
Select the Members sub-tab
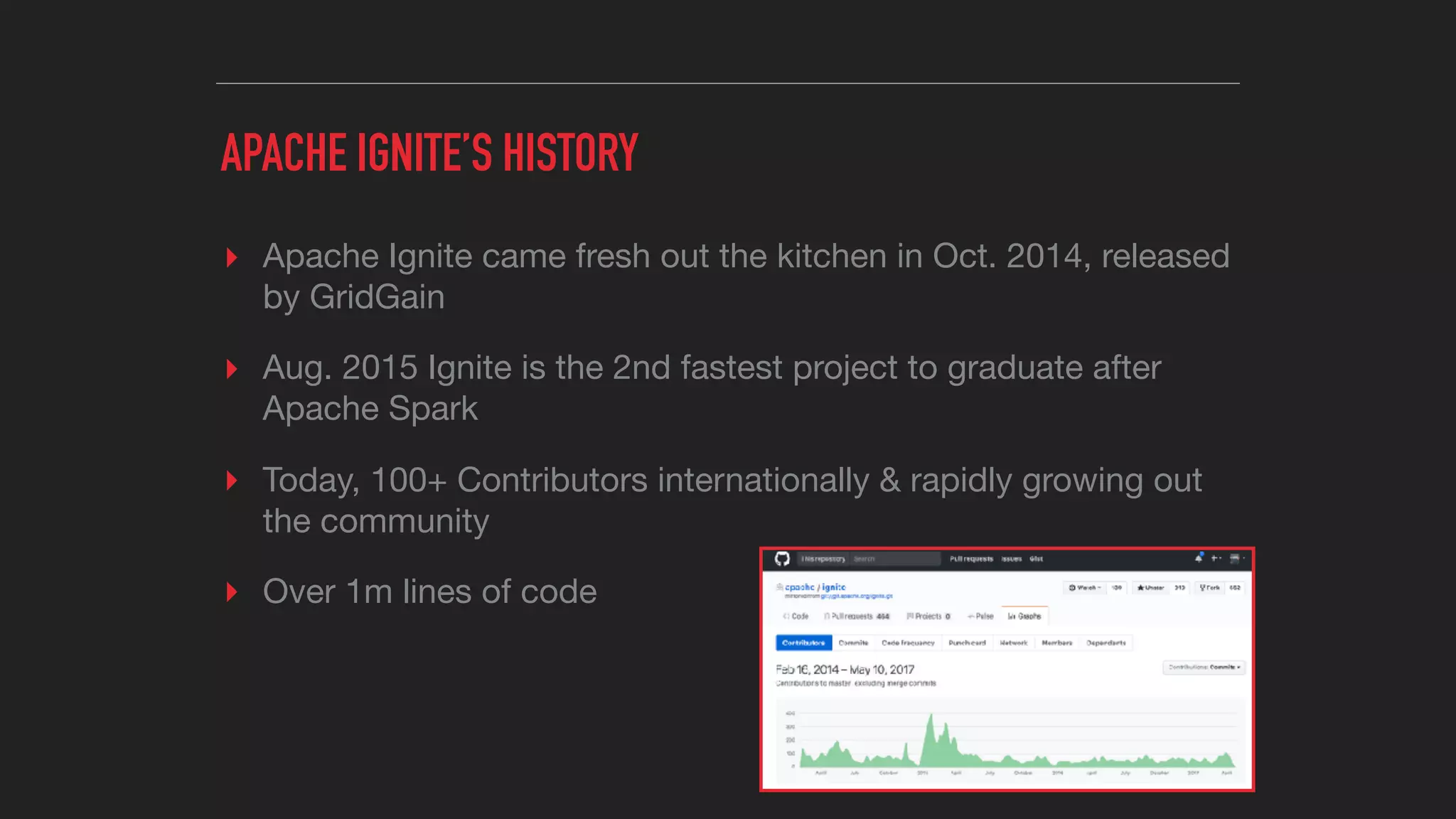pyautogui.click(x=1056, y=643)
